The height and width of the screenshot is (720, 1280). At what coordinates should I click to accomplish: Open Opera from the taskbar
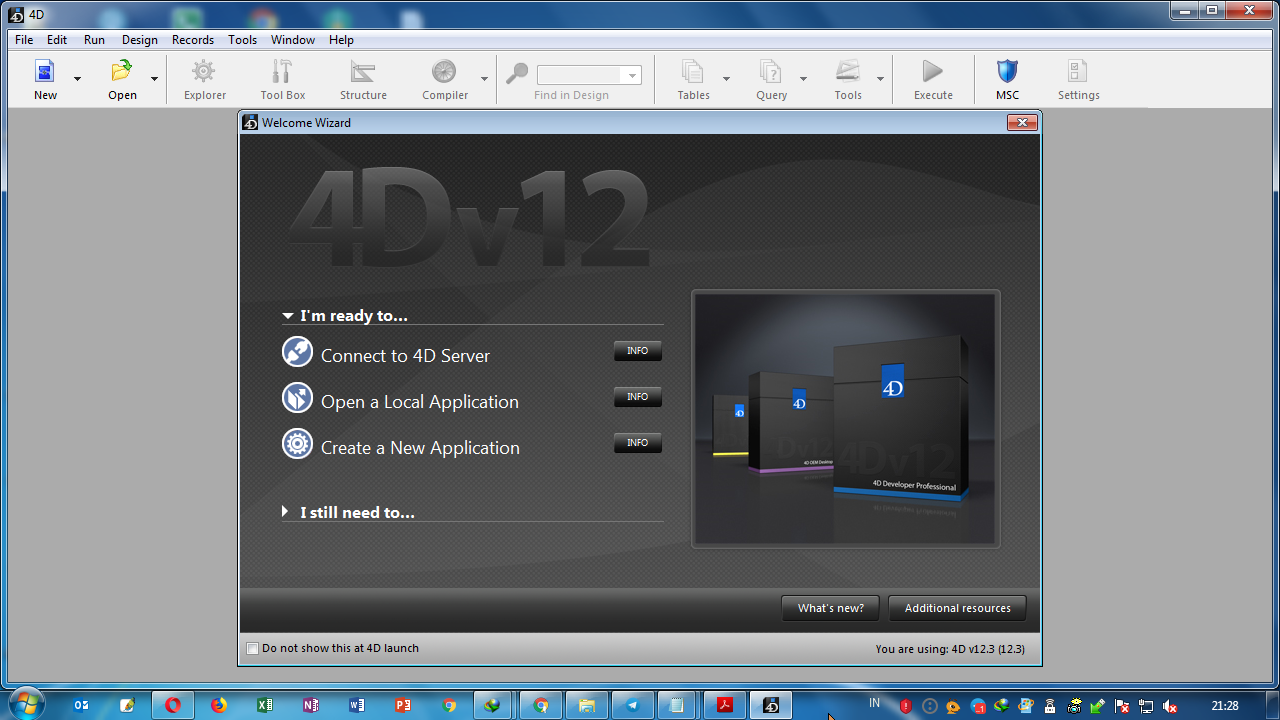point(172,705)
